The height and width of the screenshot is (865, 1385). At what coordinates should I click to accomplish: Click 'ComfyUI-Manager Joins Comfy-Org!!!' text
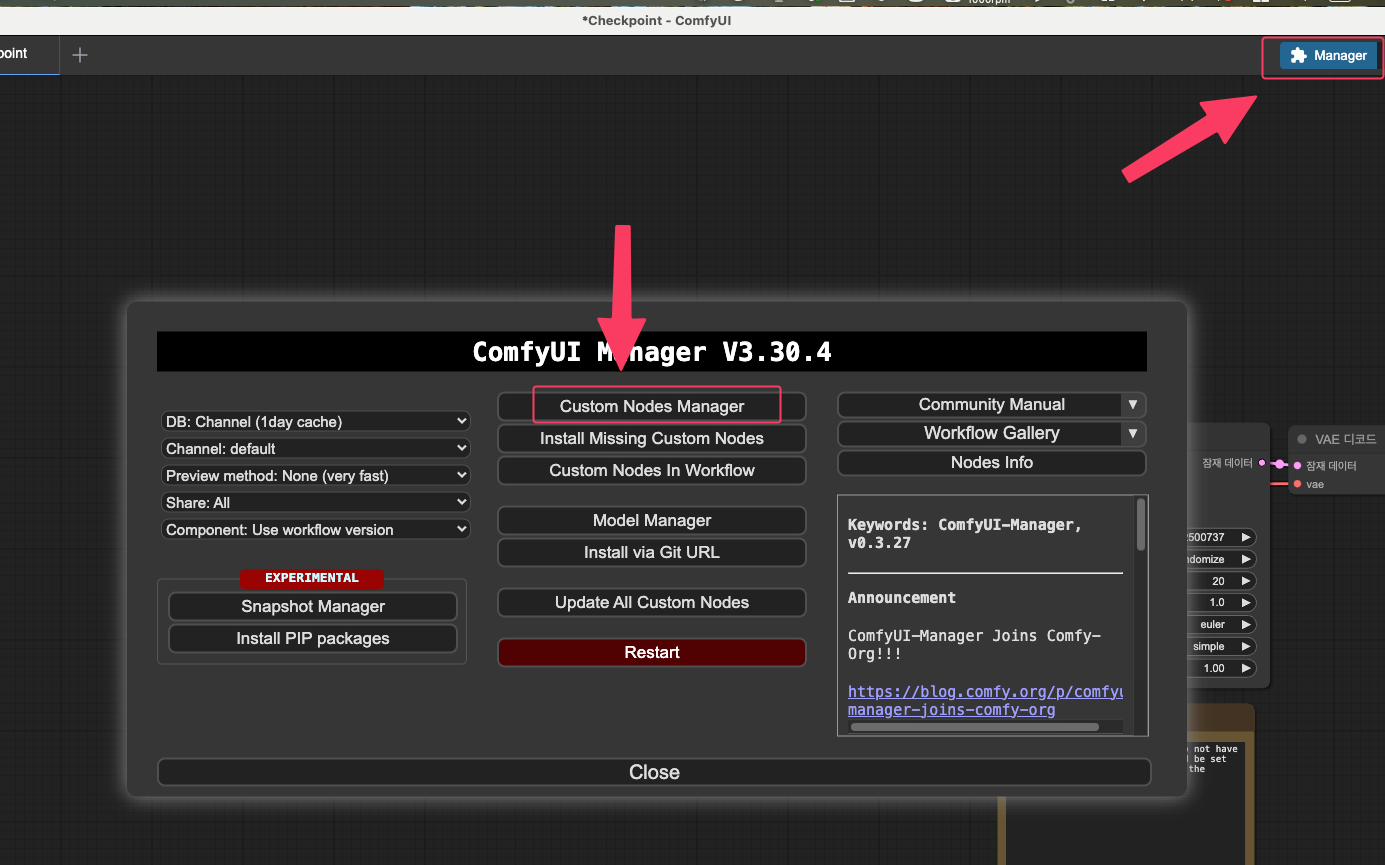click(974, 645)
